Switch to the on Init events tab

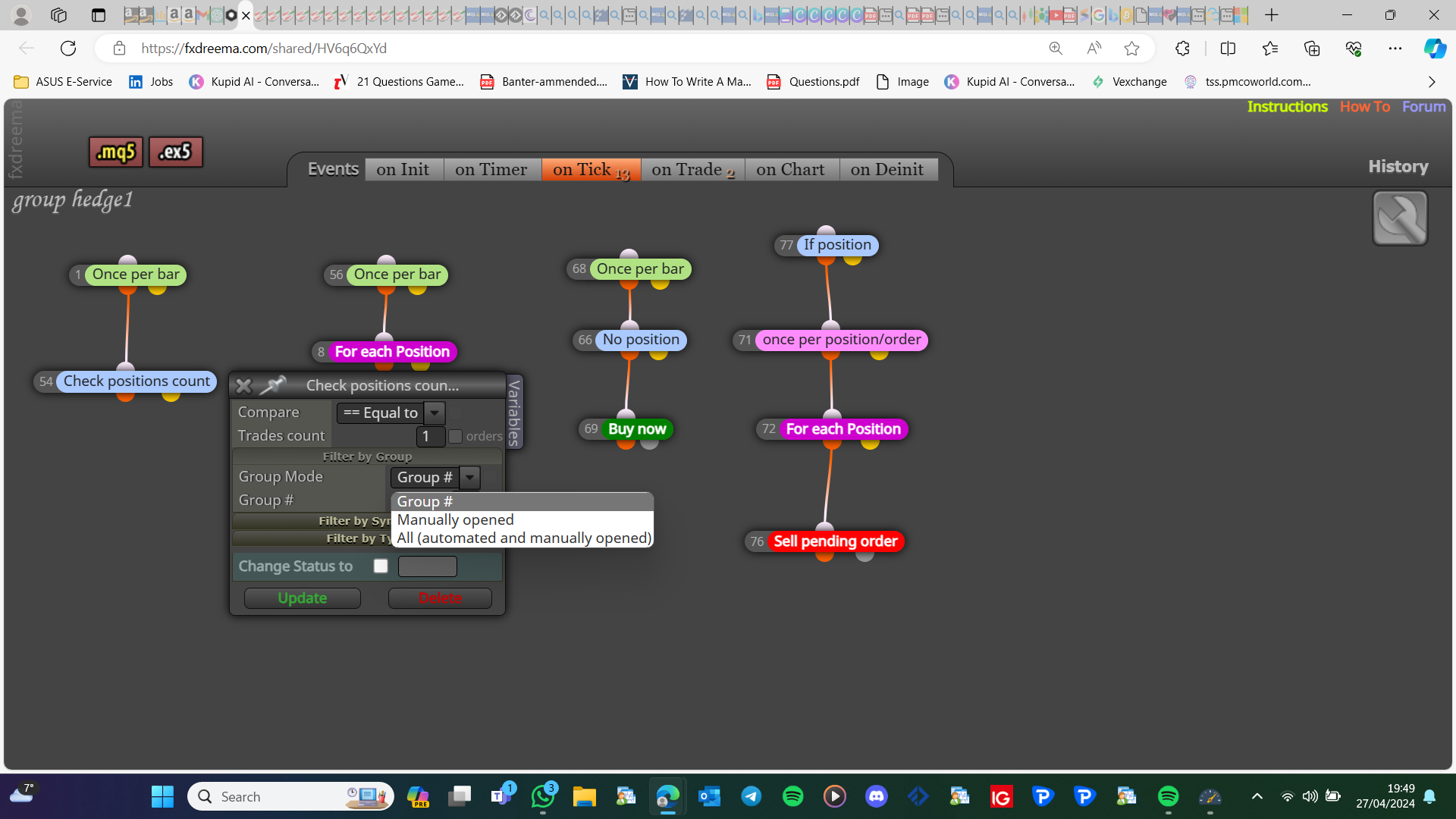[403, 170]
